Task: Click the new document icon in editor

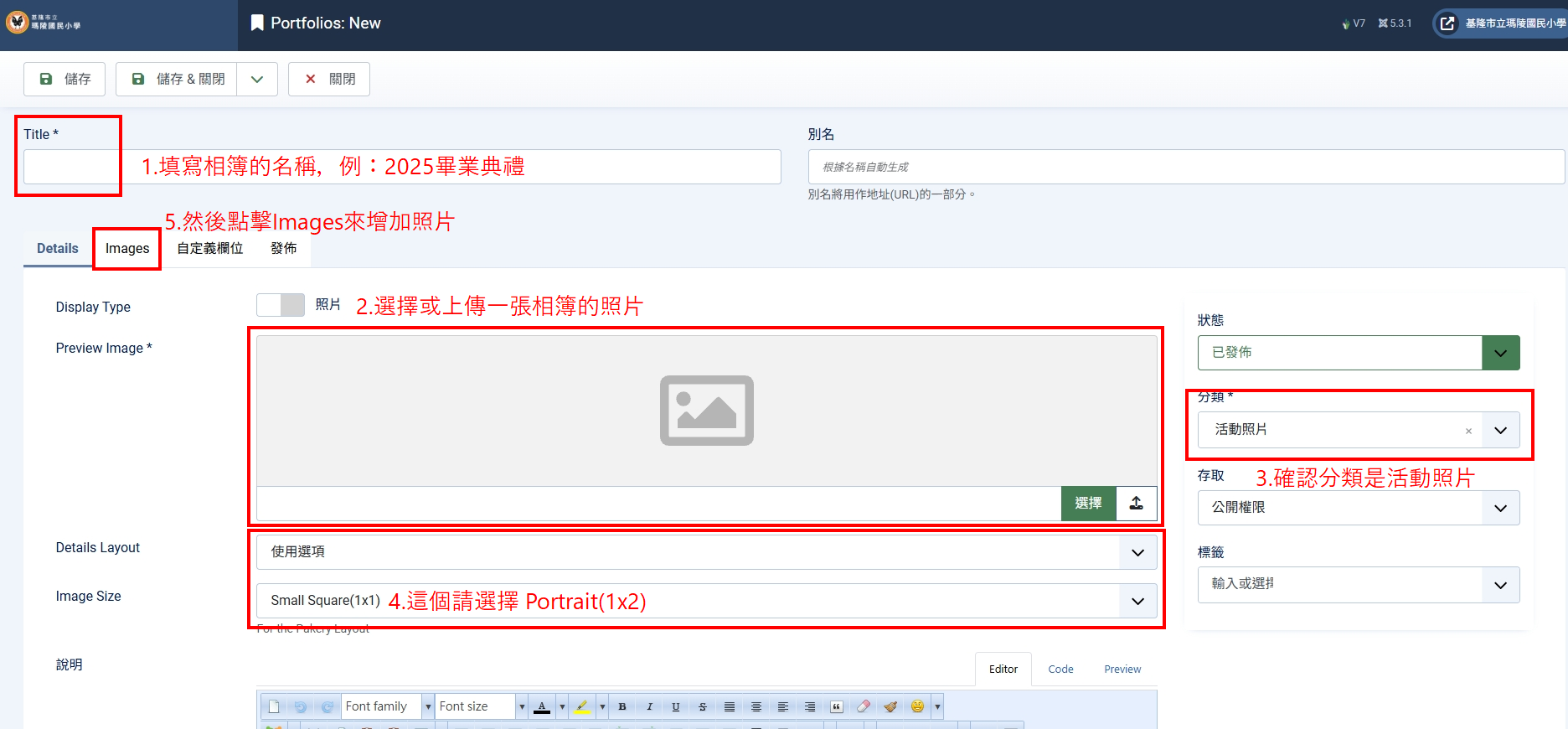Action: click(274, 706)
